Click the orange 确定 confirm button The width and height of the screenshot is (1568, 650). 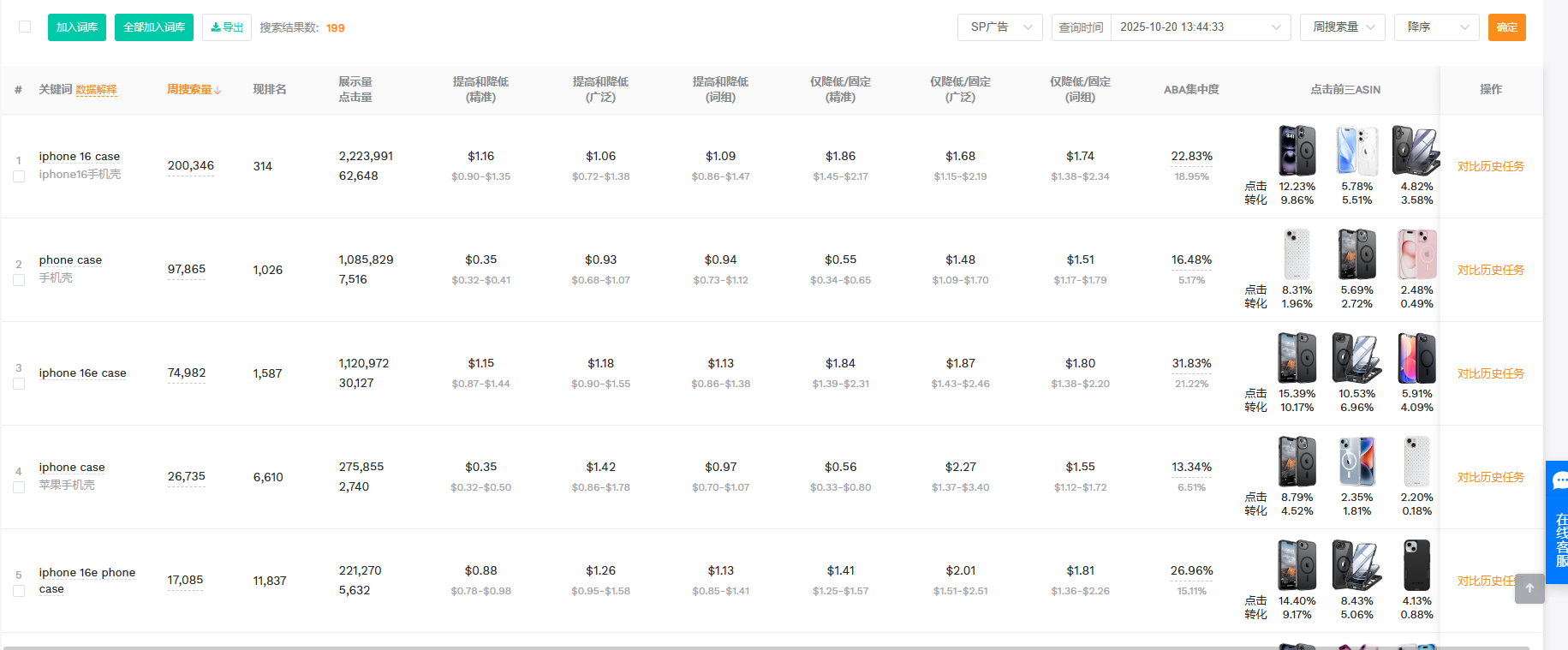coord(1506,27)
